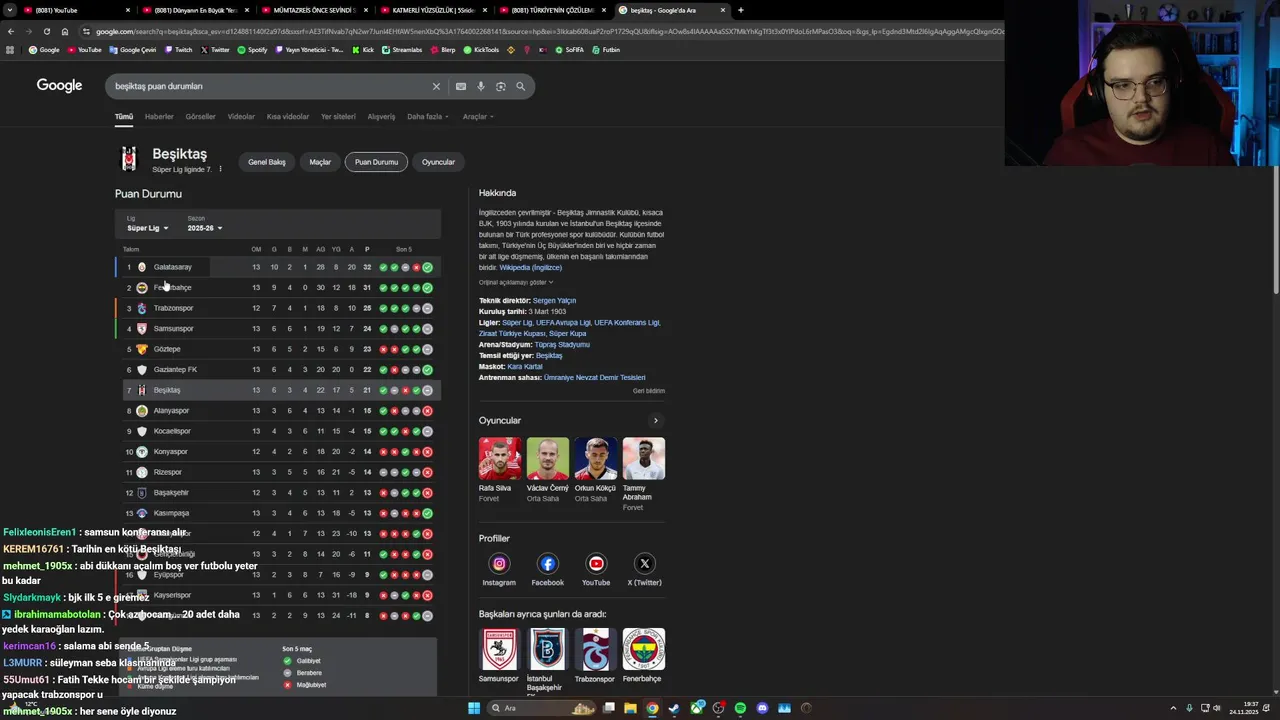1280x720 pixels.
Task: Open the YouTube profile icon
Action: coord(596,564)
